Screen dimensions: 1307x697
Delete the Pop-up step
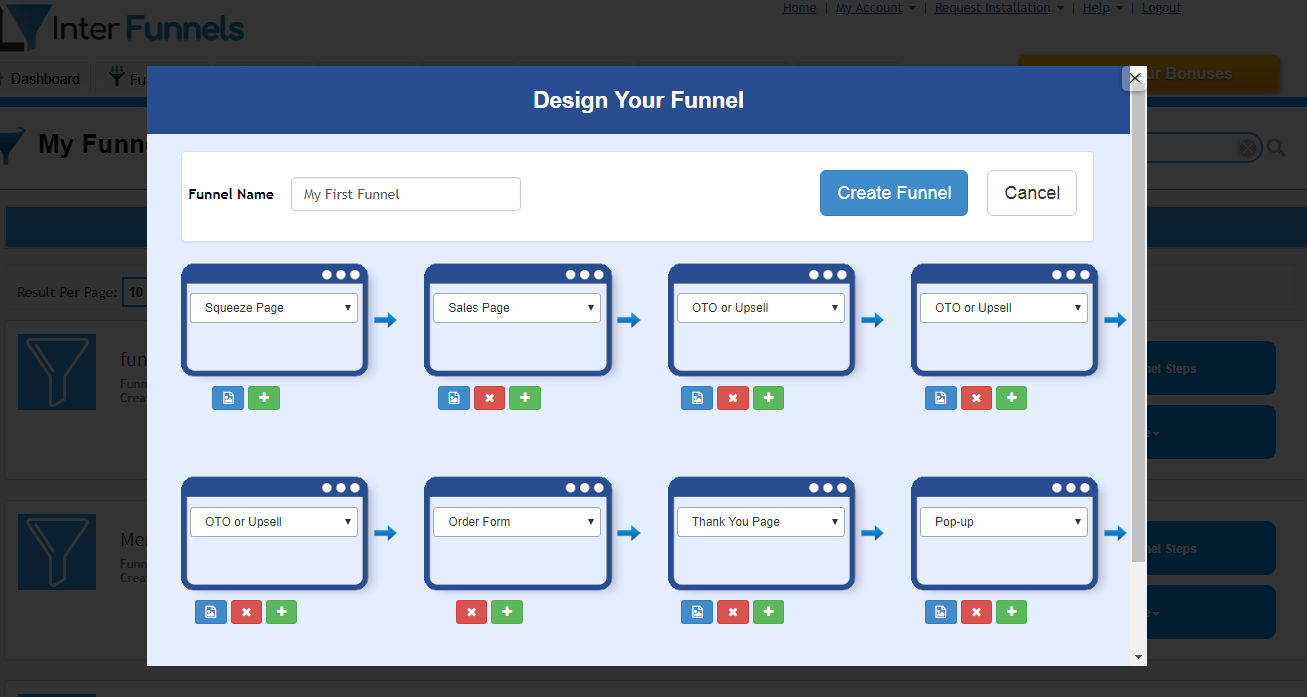(x=976, y=612)
